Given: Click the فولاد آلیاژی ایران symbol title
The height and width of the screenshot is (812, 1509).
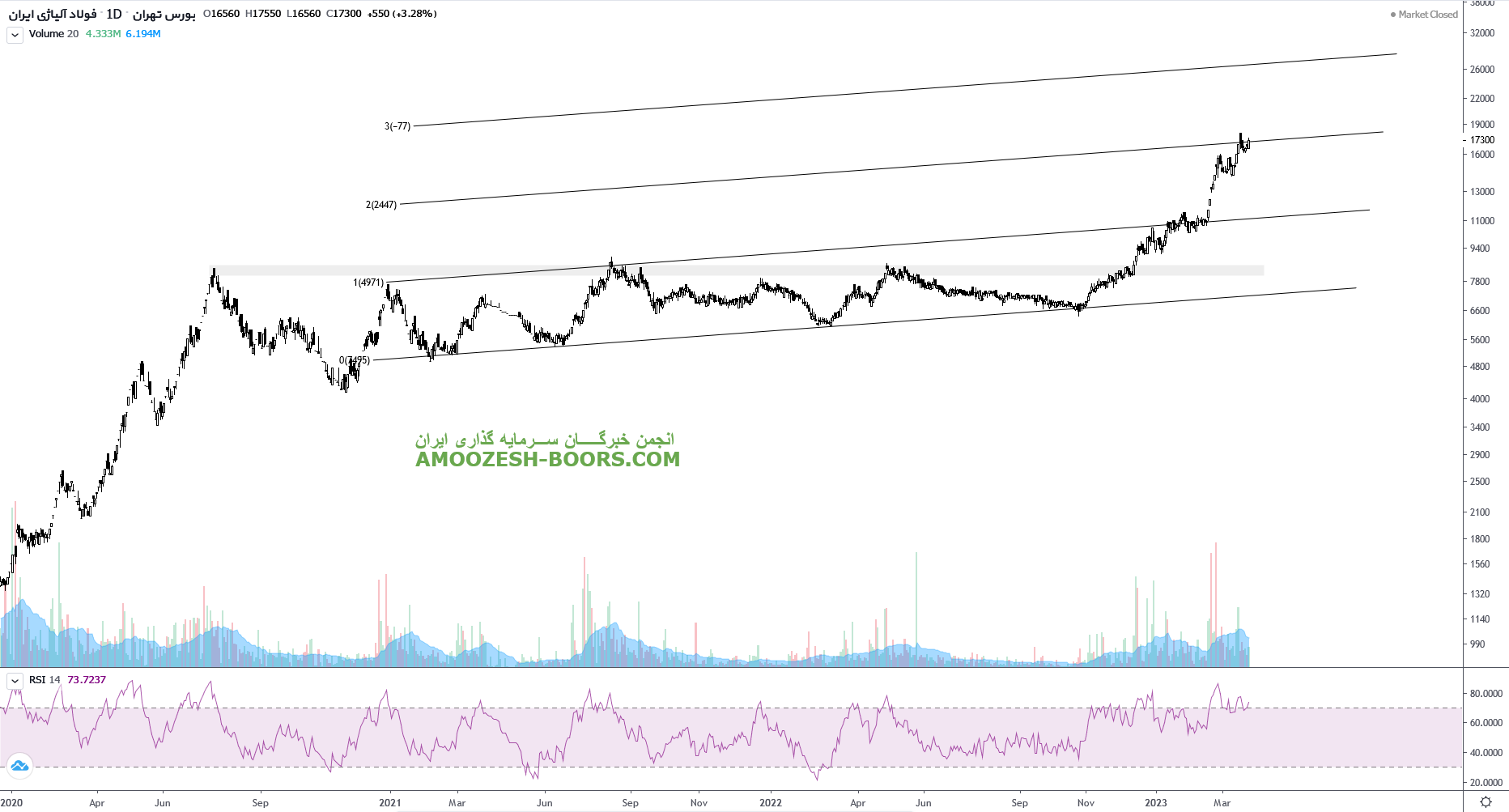Looking at the screenshot, I should 53,14.
